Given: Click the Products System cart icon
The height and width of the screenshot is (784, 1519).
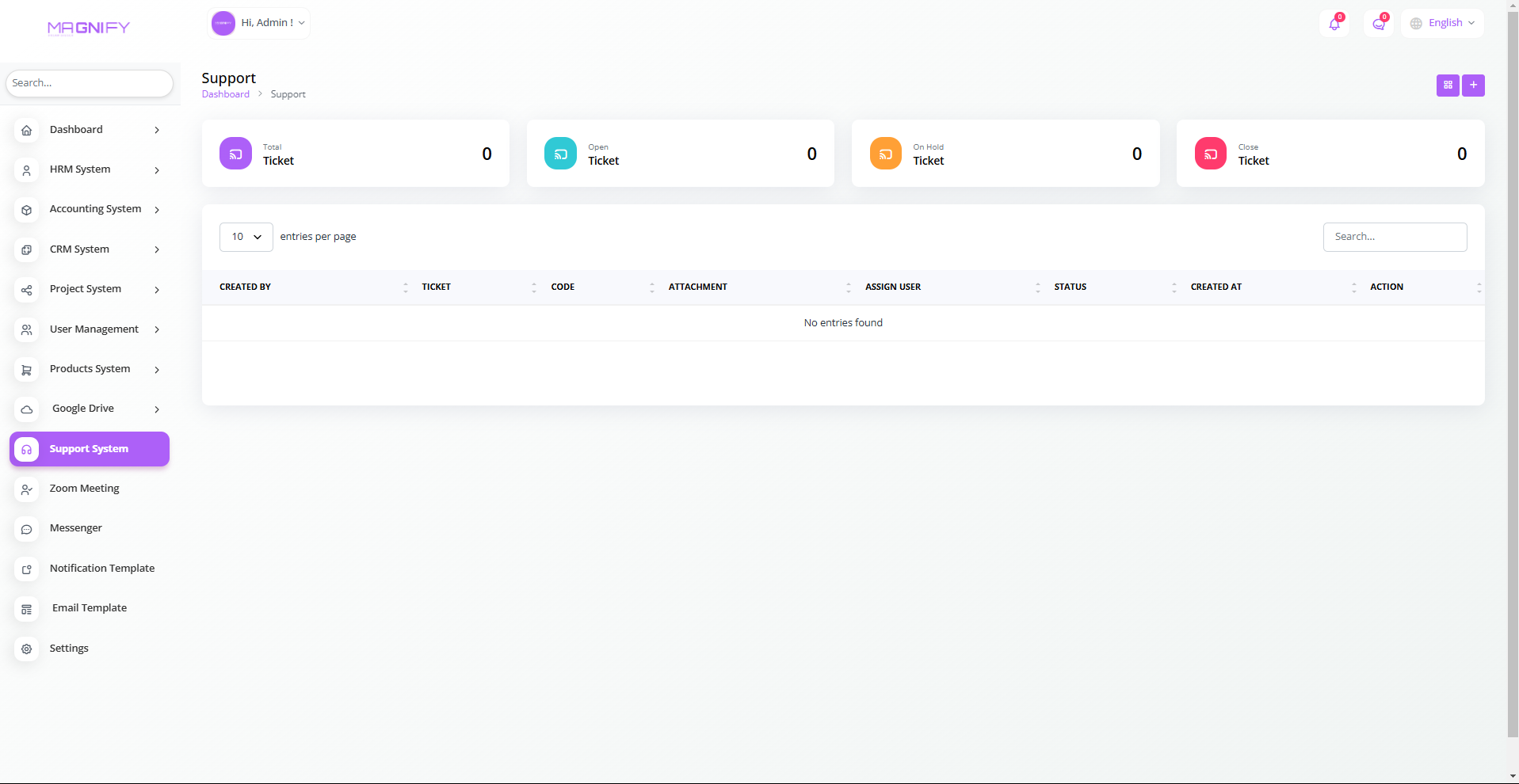Looking at the screenshot, I should [x=26, y=370].
